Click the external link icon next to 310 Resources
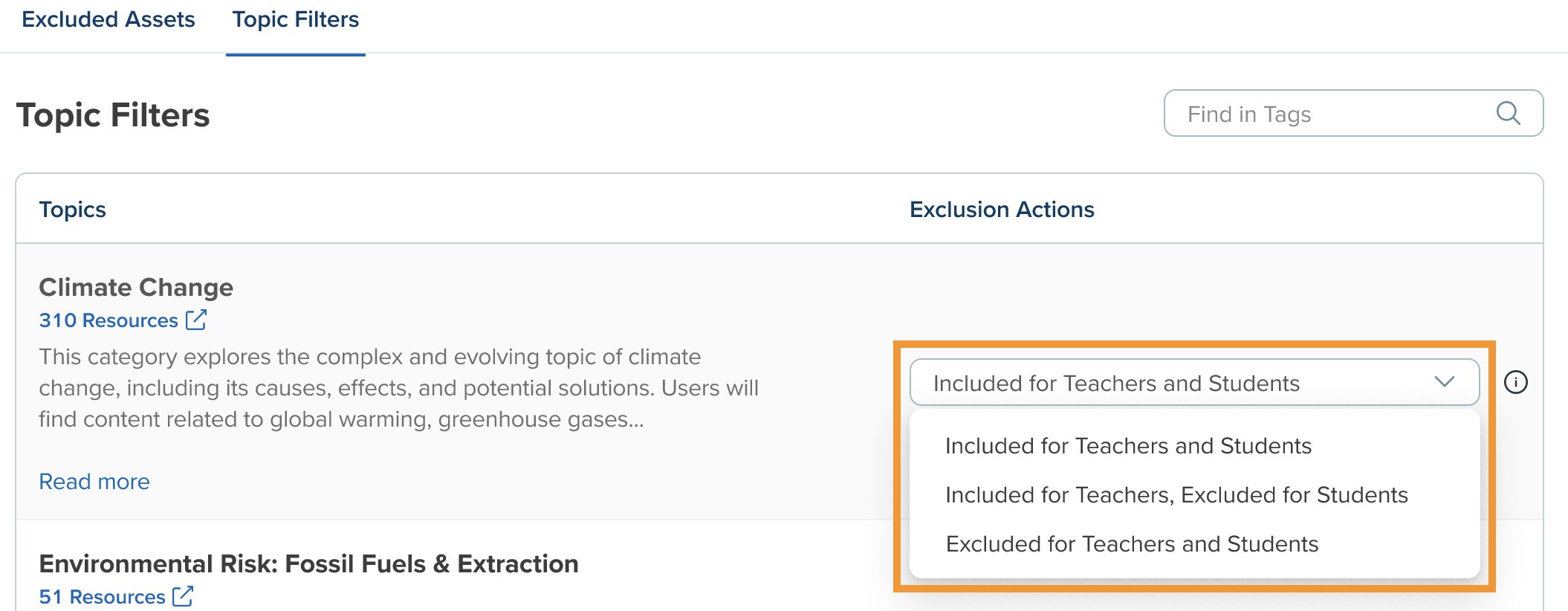 point(196,320)
